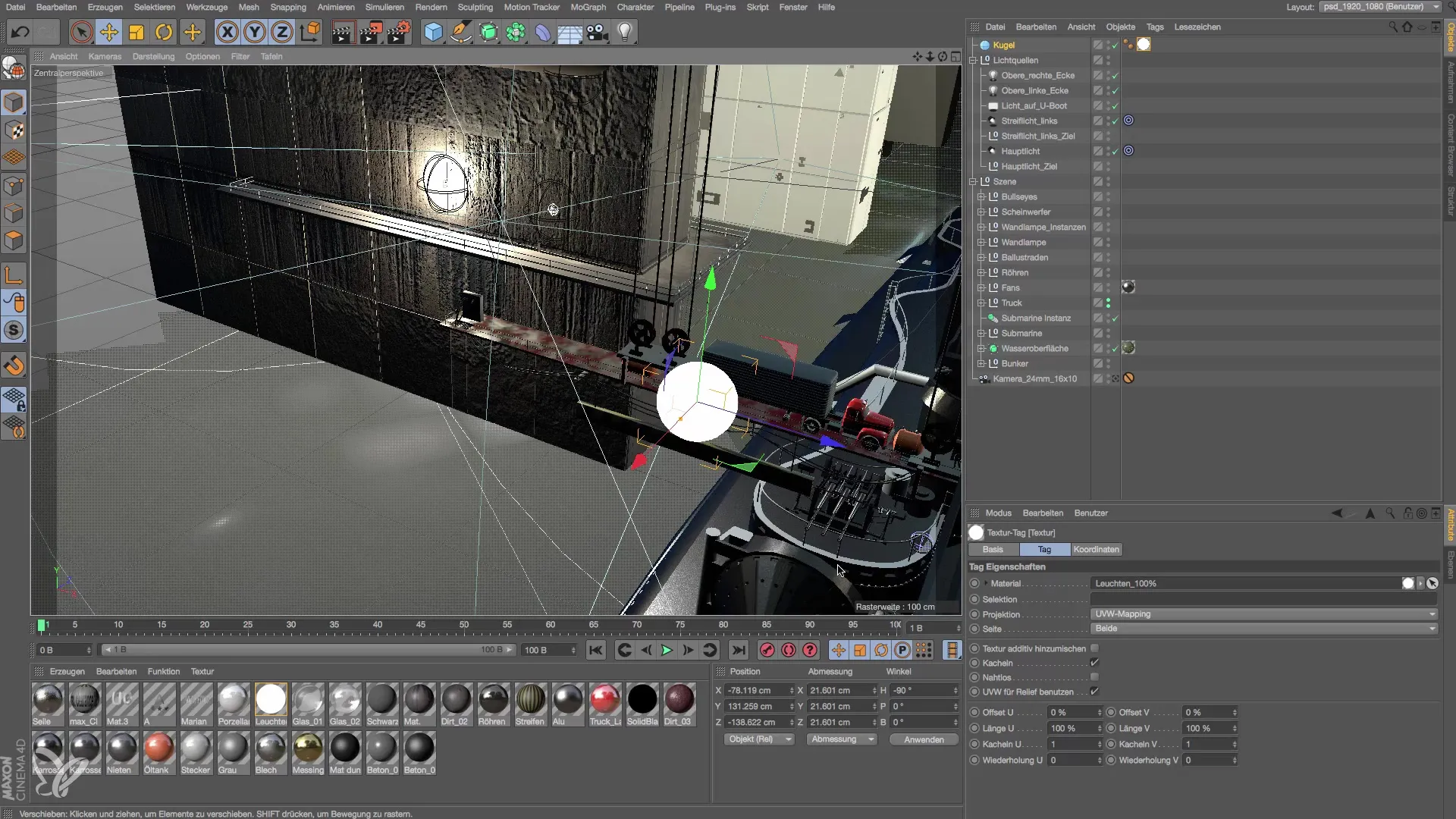
Task: Toggle the Hauptlicht enable checkmark
Action: click(x=1115, y=151)
